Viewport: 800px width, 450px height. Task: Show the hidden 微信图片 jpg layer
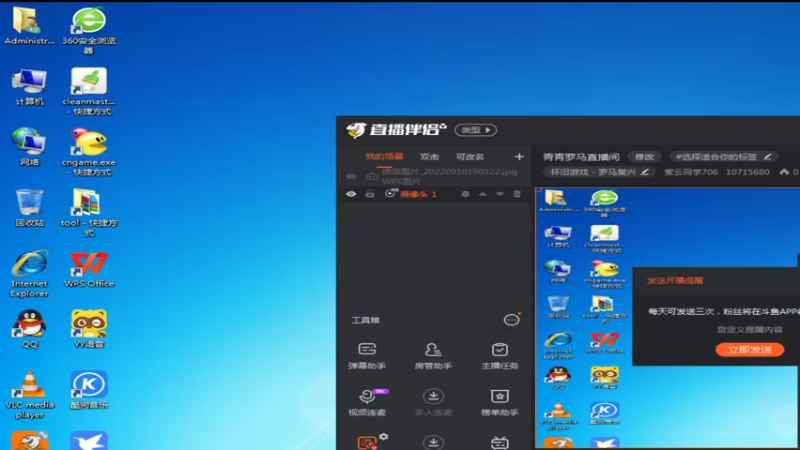[351, 176]
